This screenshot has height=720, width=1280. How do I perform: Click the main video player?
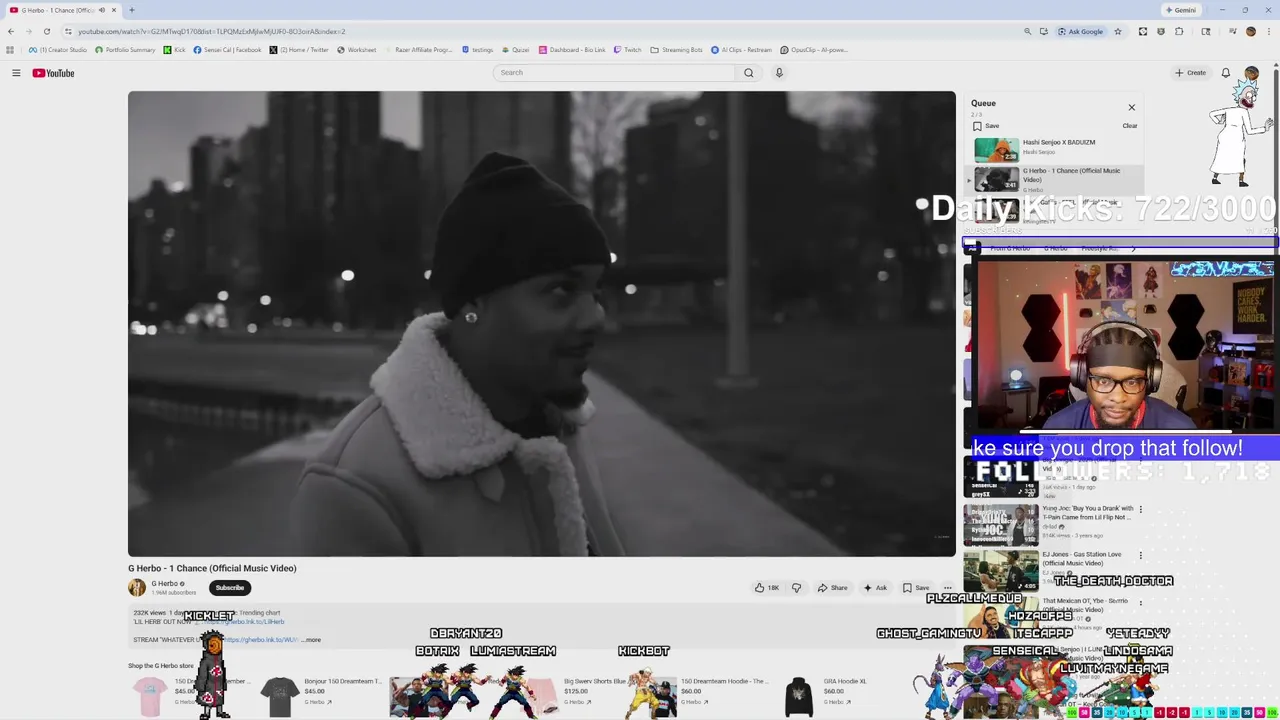tap(541, 323)
